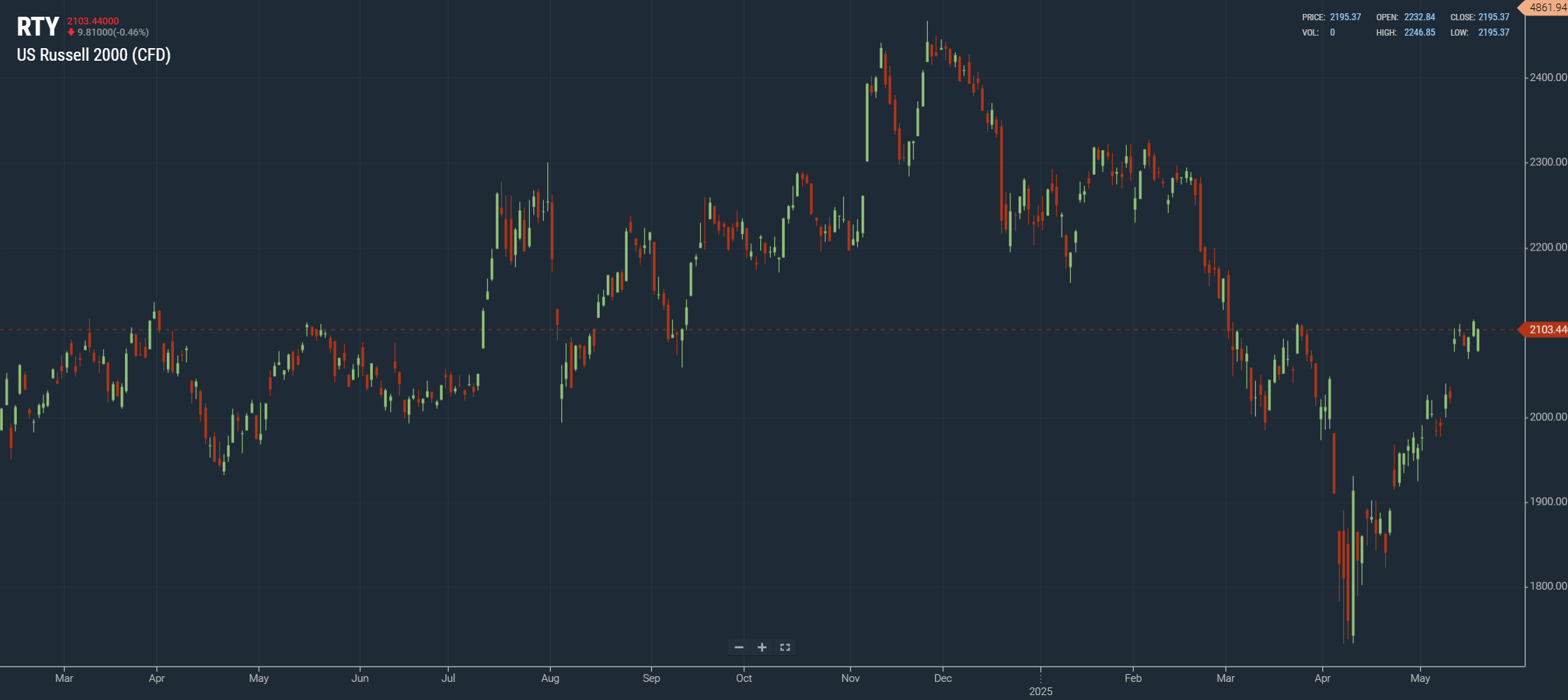Click the Jul label on time axis

coord(448,678)
